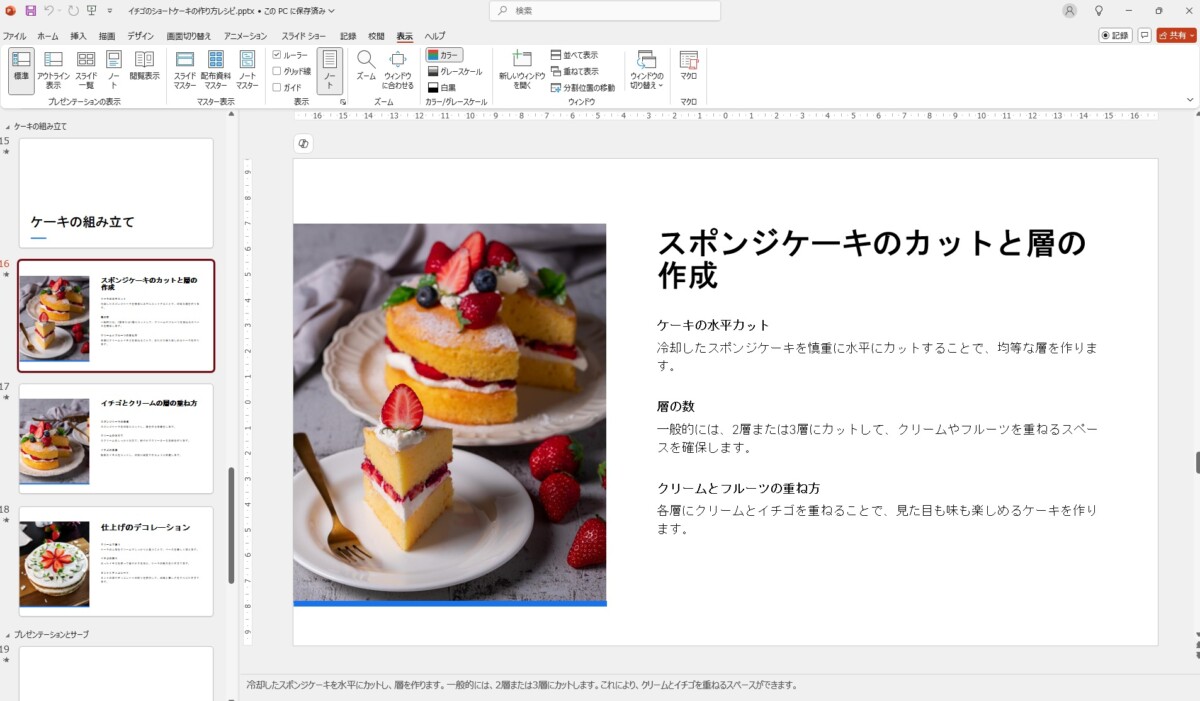Click the Share (共有) button
Viewport: 1200px width, 701px height.
pyautogui.click(x=1176, y=35)
